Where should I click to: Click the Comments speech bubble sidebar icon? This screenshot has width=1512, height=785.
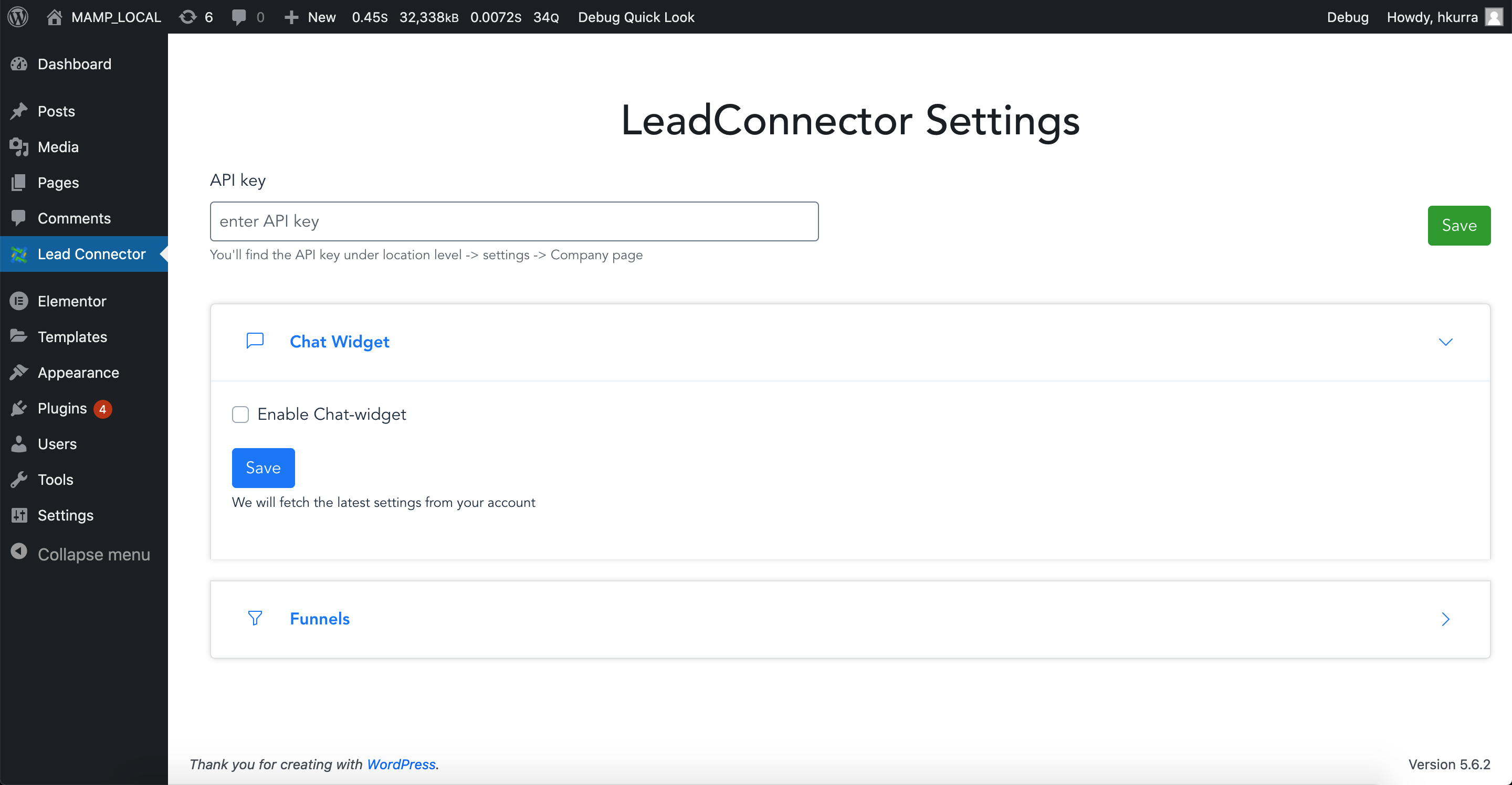(x=19, y=218)
